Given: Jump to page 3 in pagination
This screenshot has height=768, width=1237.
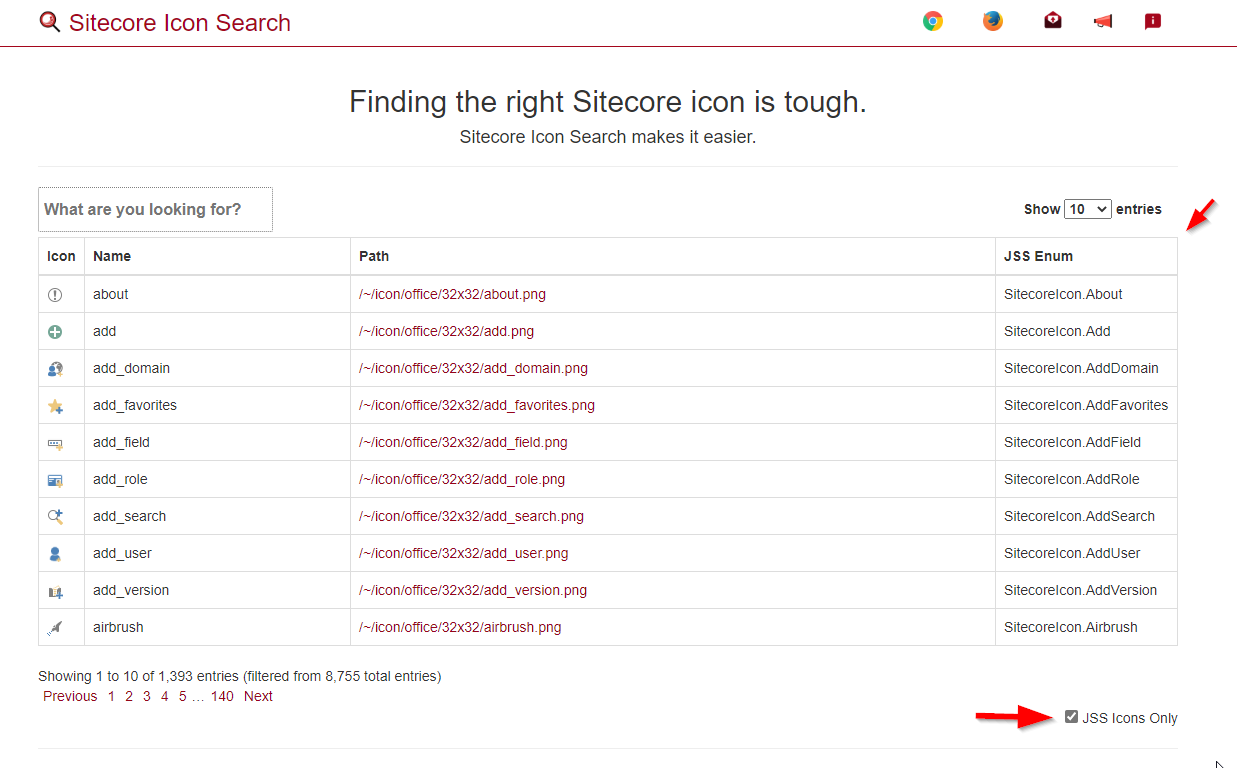Looking at the screenshot, I should (x=147, y=696).
